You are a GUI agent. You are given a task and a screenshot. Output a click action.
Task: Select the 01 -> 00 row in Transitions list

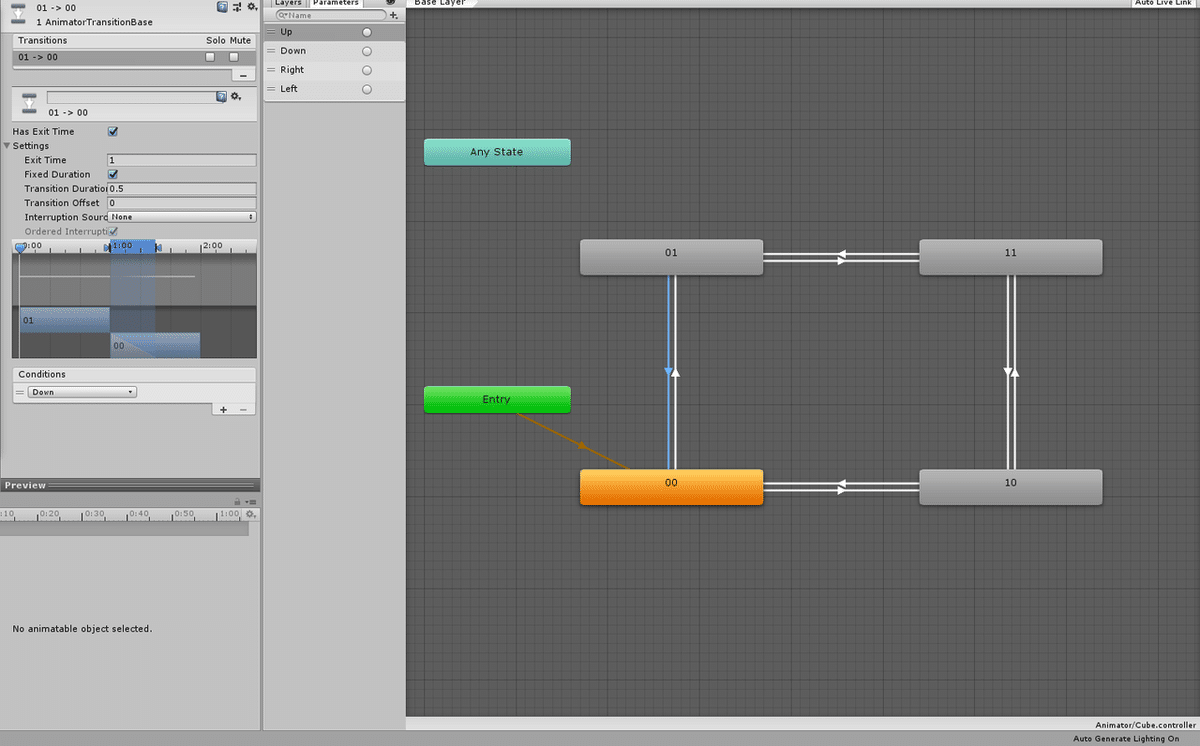tap(133, 57)
